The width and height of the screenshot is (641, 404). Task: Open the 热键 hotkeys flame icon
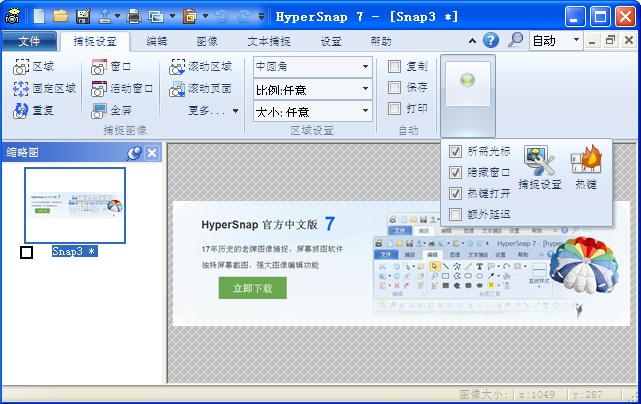coord(586,168)
